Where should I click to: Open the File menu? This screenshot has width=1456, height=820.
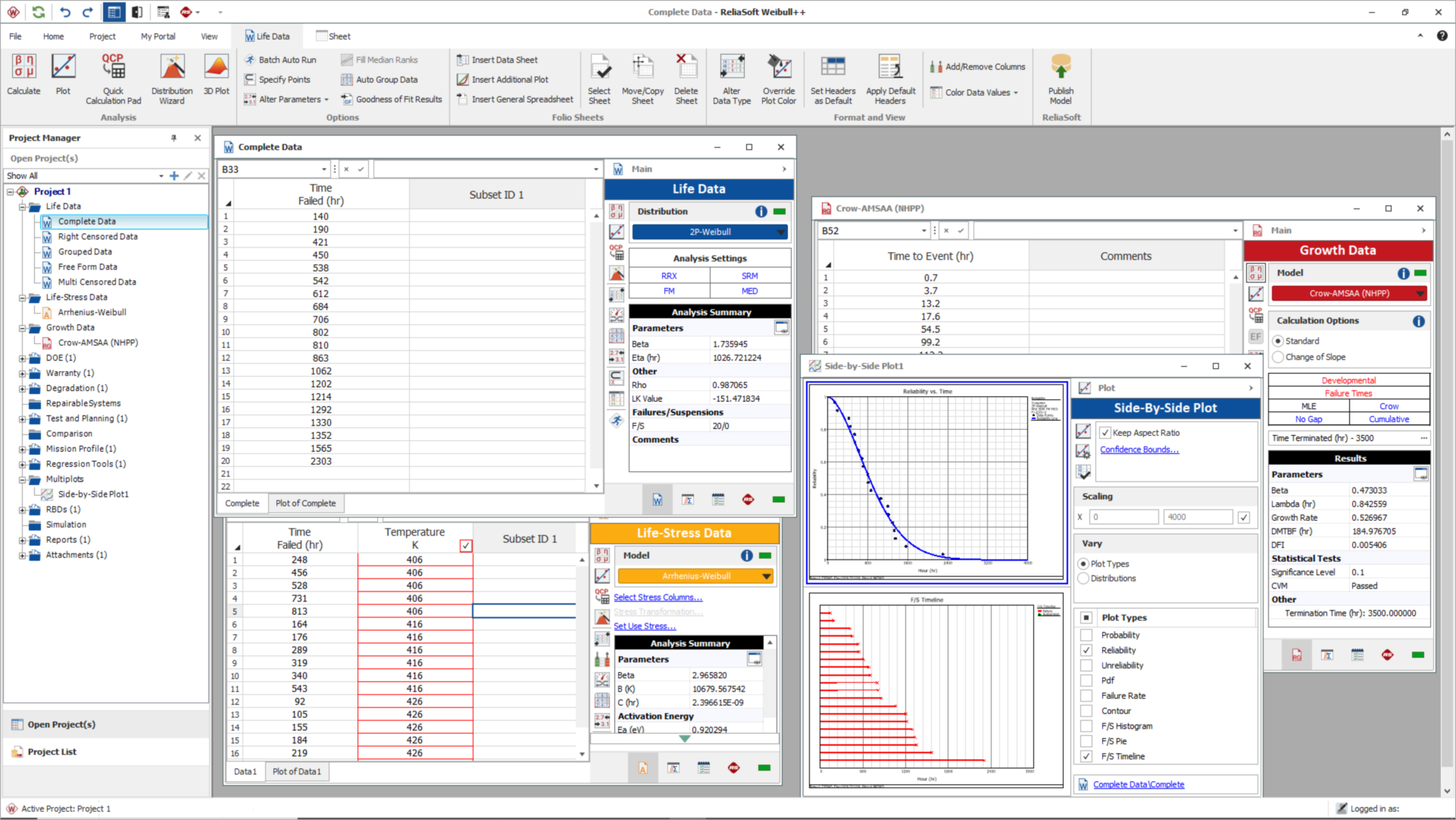(x=15, y=36)
